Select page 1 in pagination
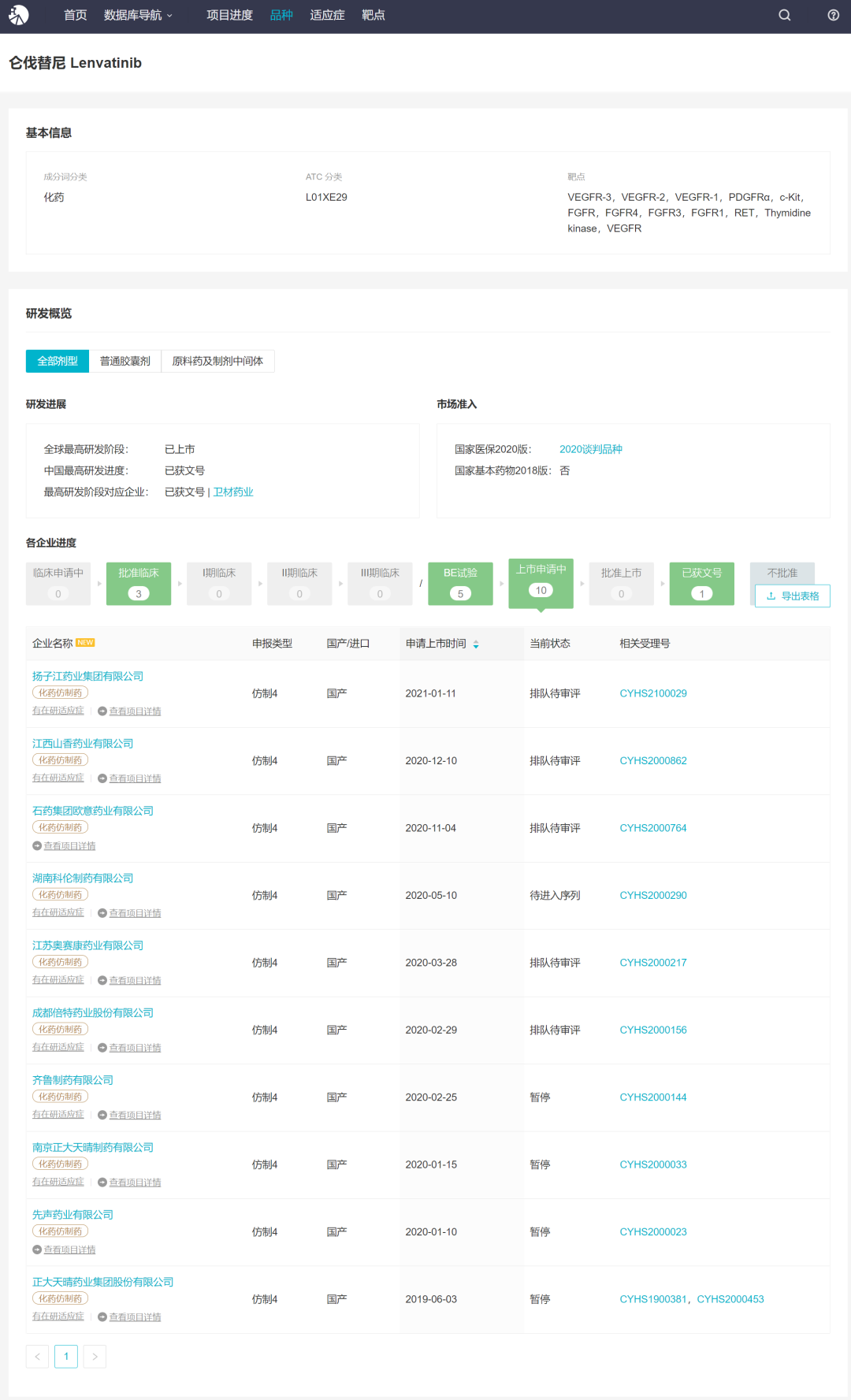This screenshot has width=851, height=1400. pyautogui.click(x=66, y=1357)
